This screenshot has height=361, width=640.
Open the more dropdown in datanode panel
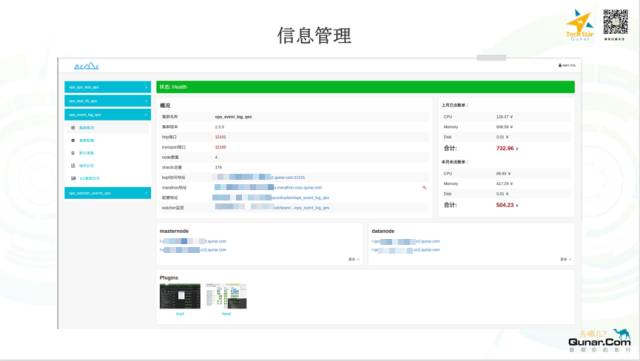point(565,259)
